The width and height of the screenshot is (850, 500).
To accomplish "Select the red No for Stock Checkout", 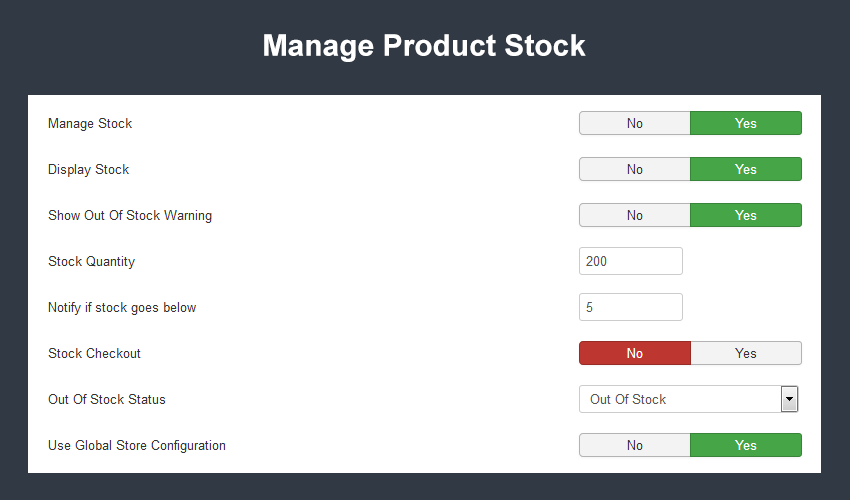I will pos(635,353).
